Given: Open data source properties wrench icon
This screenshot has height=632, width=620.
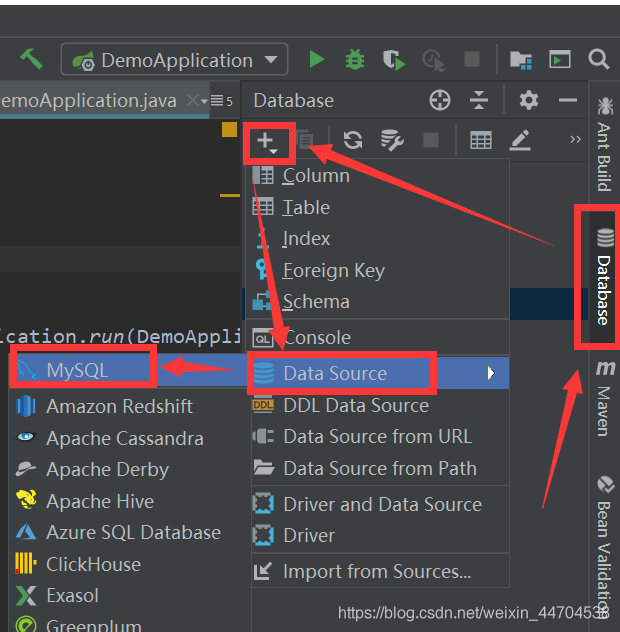Looking at the screenshot, I should 392,140.
